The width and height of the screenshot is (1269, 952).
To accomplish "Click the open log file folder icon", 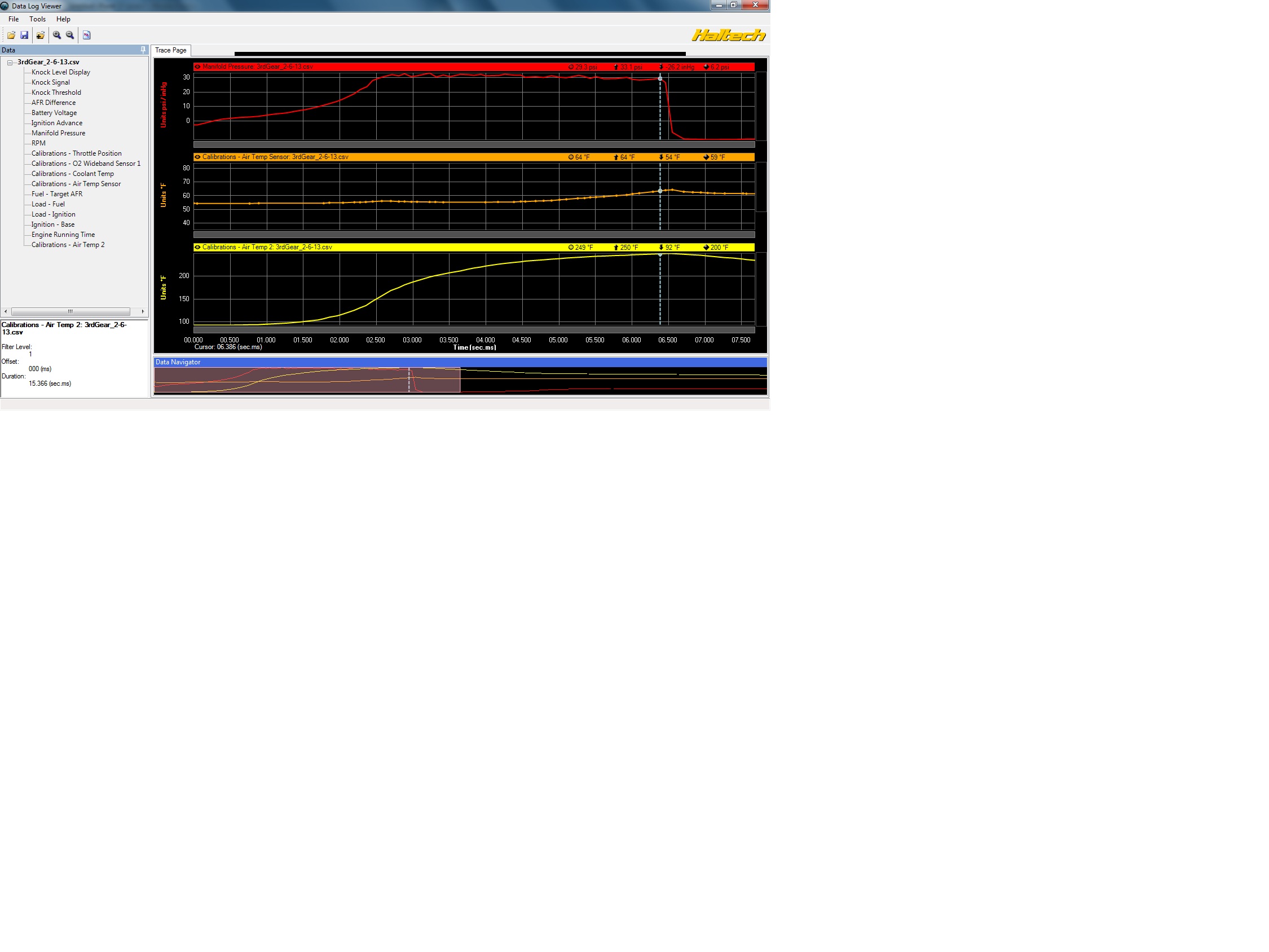I will [x=11, y=35].
